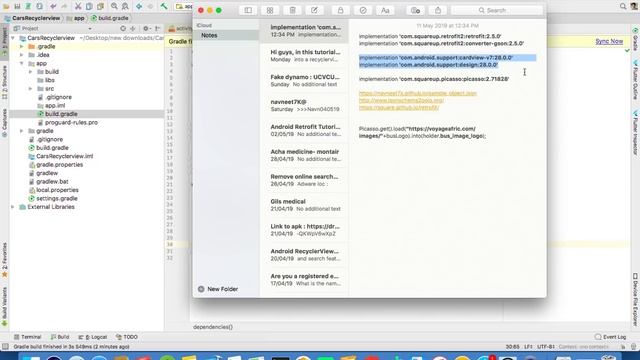The width and height of the screenshot is (640, 360).
Task: Open the 'Remove online search...' note
Action: click(x=304, y=180)
